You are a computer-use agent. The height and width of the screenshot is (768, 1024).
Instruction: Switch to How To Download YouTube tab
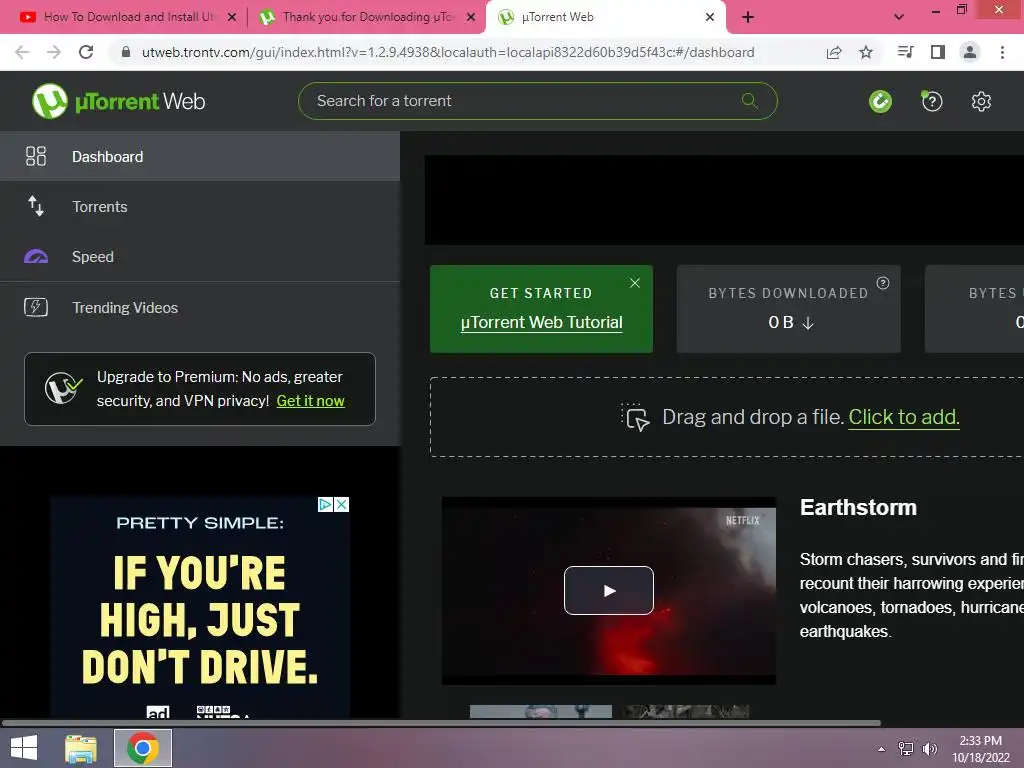(128, 17)
